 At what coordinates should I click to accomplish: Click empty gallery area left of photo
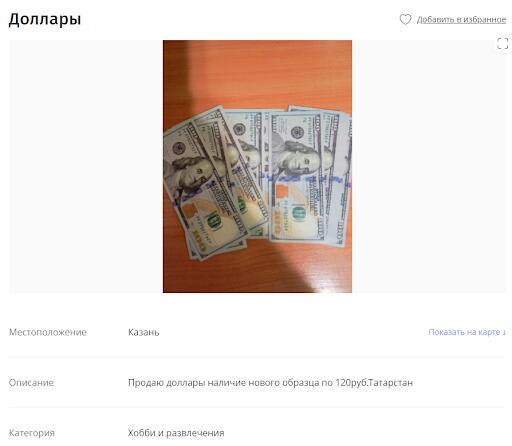[x=86, y=166]
